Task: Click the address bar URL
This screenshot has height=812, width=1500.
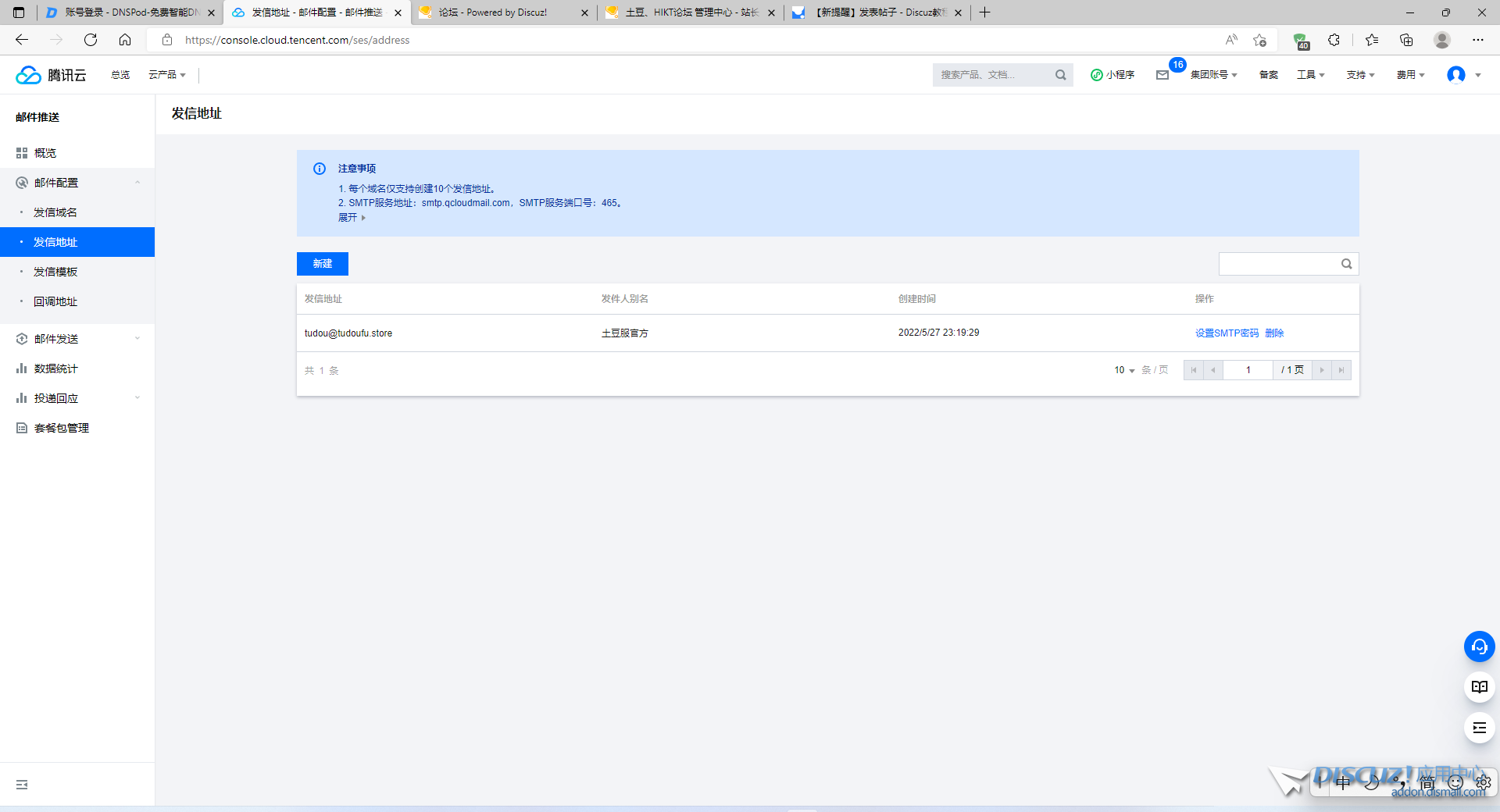Action: click(297, 40)
